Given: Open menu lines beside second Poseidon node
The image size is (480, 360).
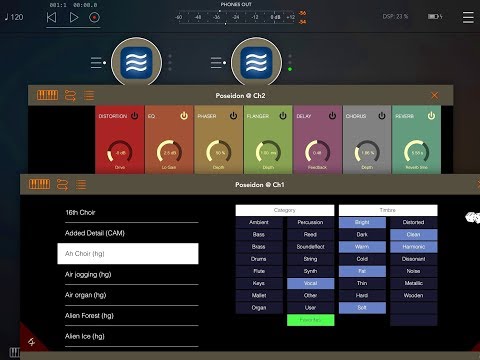Looking at the screenshot, I should 216,63.
